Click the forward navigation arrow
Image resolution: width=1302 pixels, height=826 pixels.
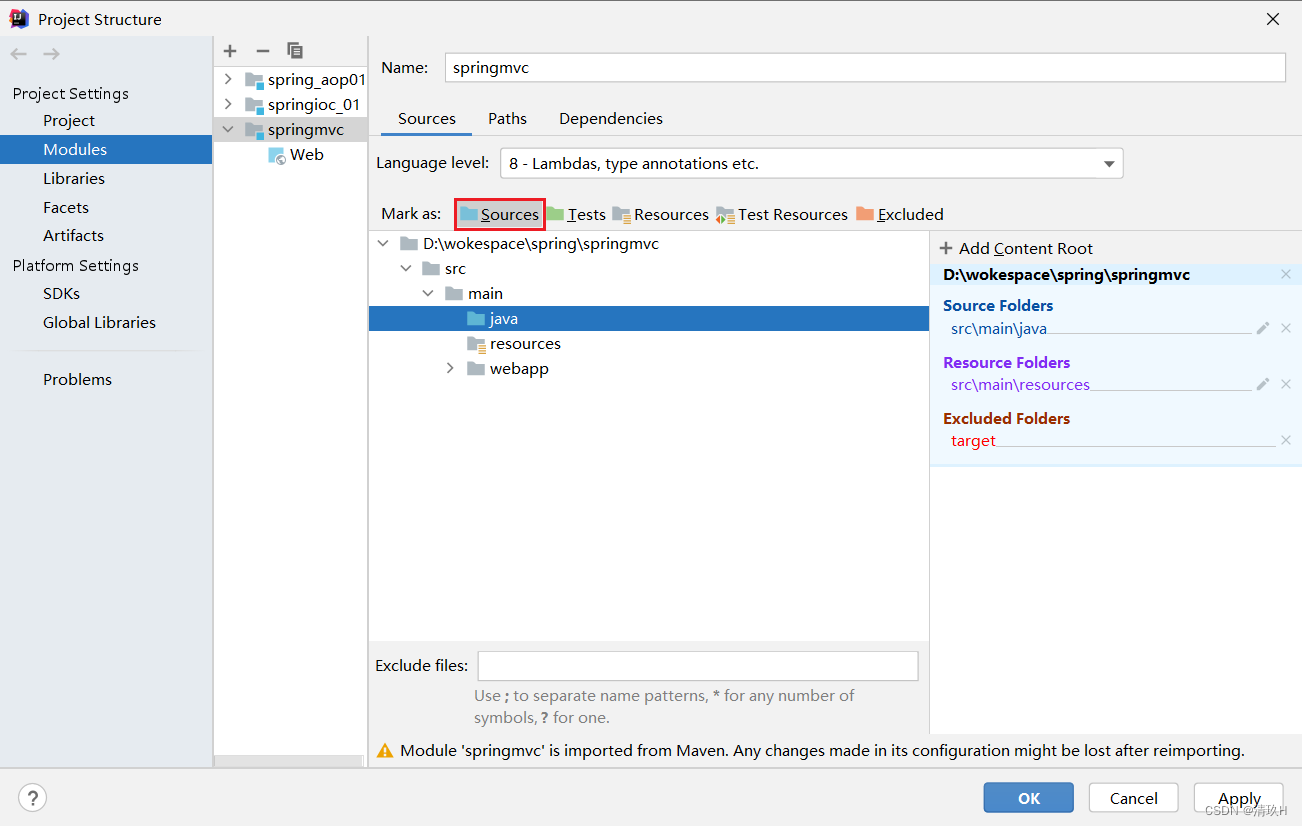pyautogui.click(x=51, y=54)
